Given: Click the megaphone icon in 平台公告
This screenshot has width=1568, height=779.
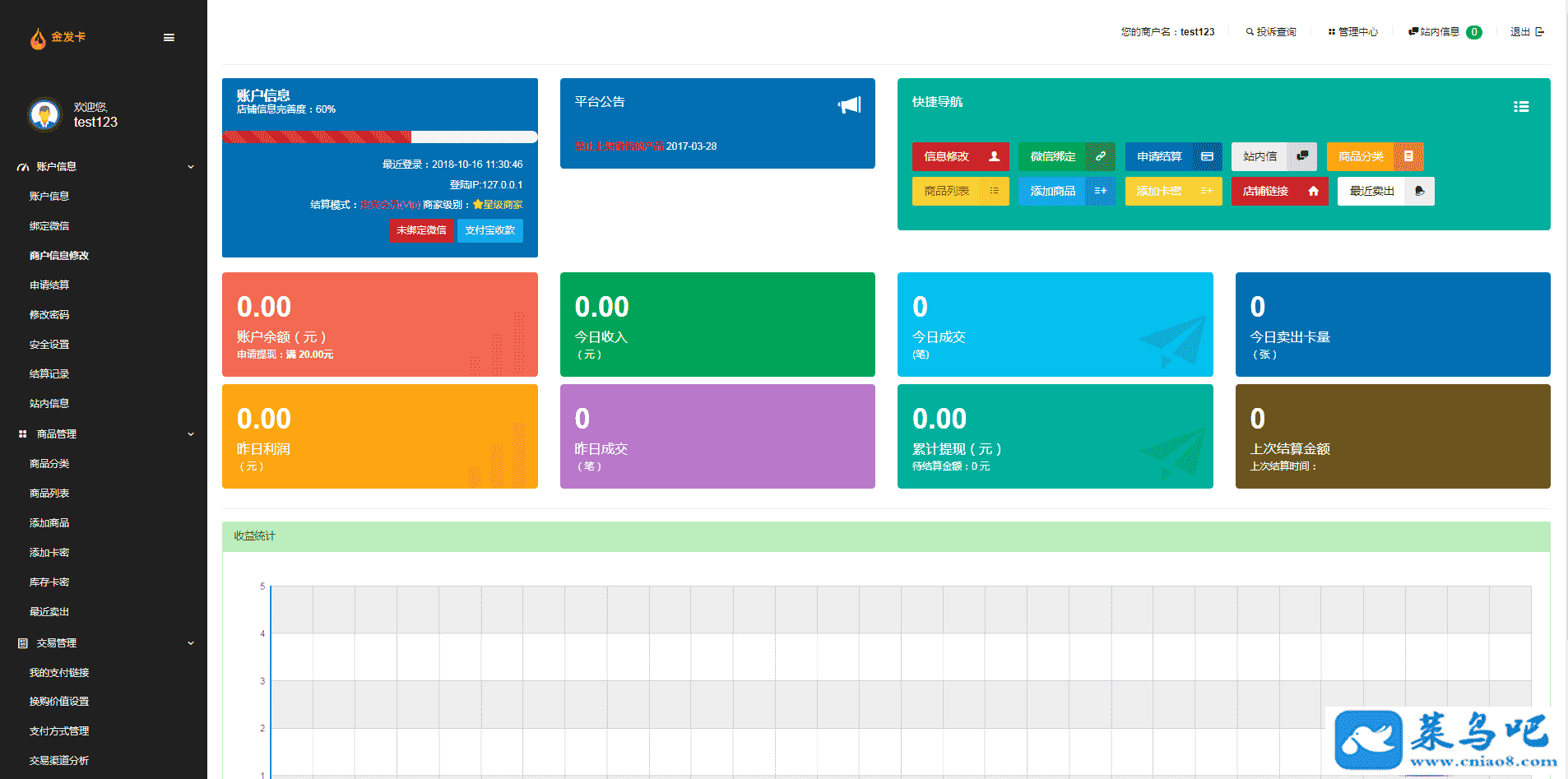Looking at the screenshot, I should 850,104.
